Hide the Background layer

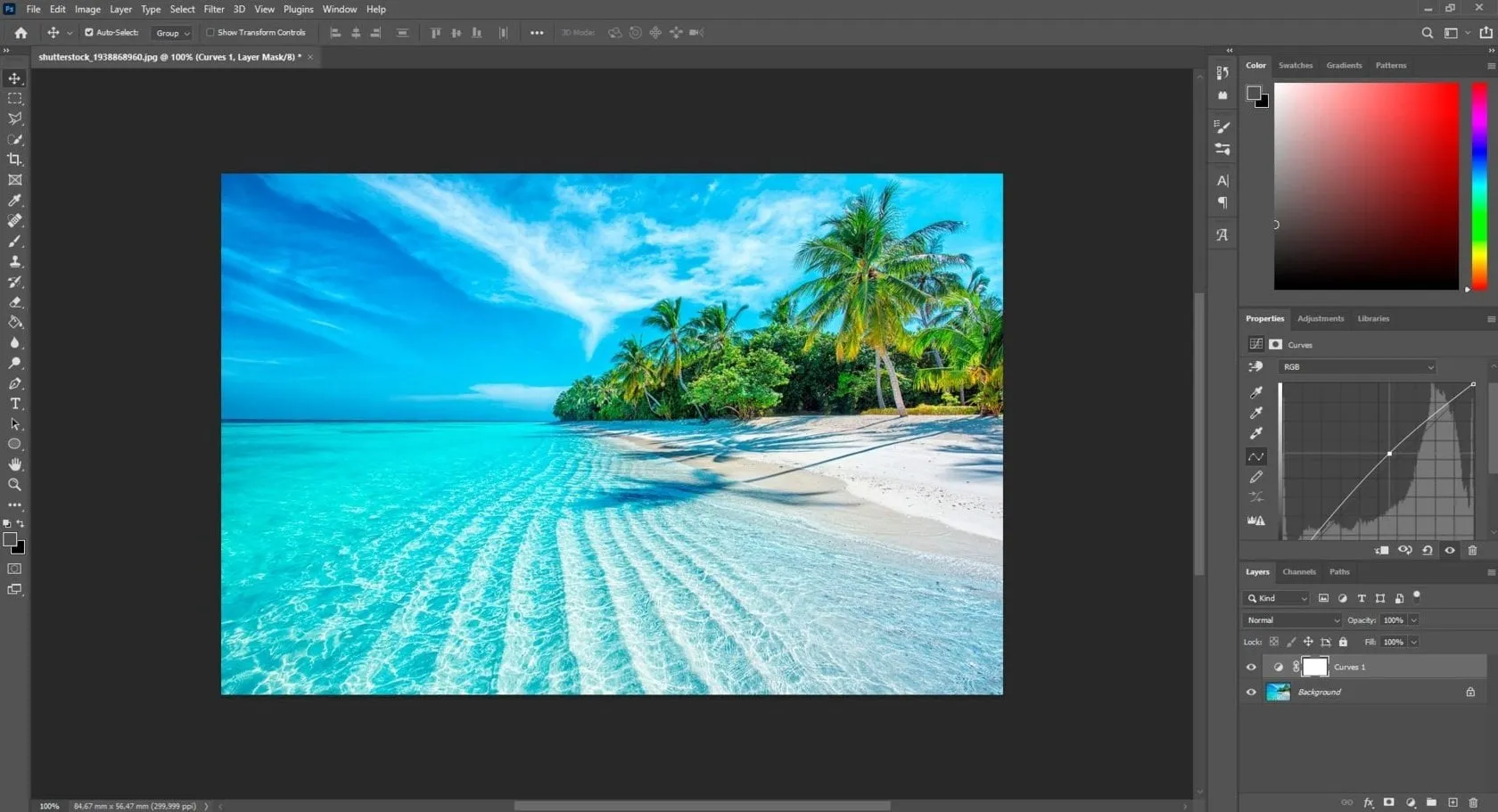click(x=1251, y=692)
